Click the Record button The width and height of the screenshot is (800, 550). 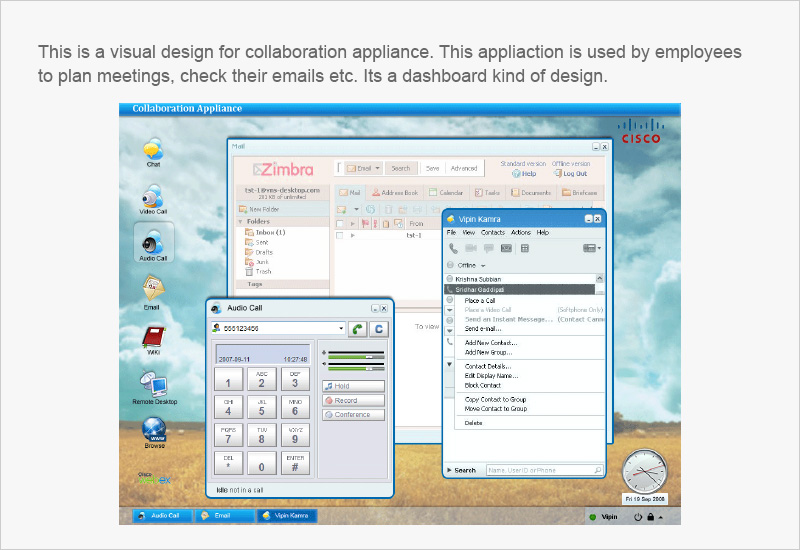(353, 400)
